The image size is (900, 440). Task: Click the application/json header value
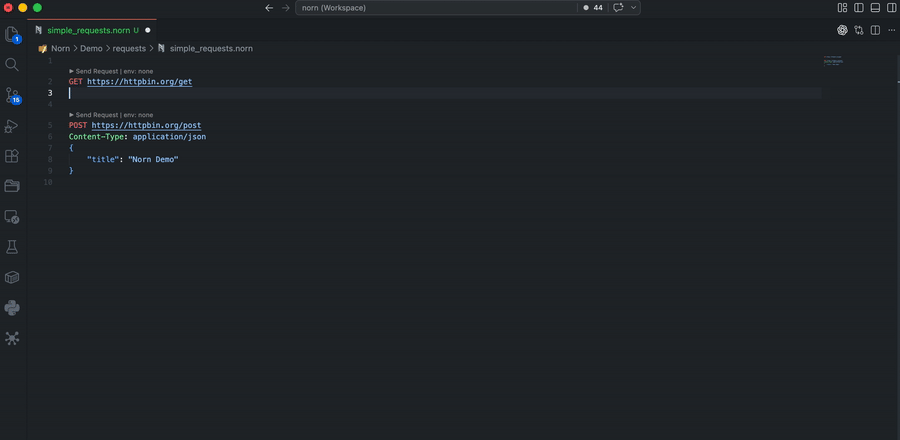click(169, 137)
